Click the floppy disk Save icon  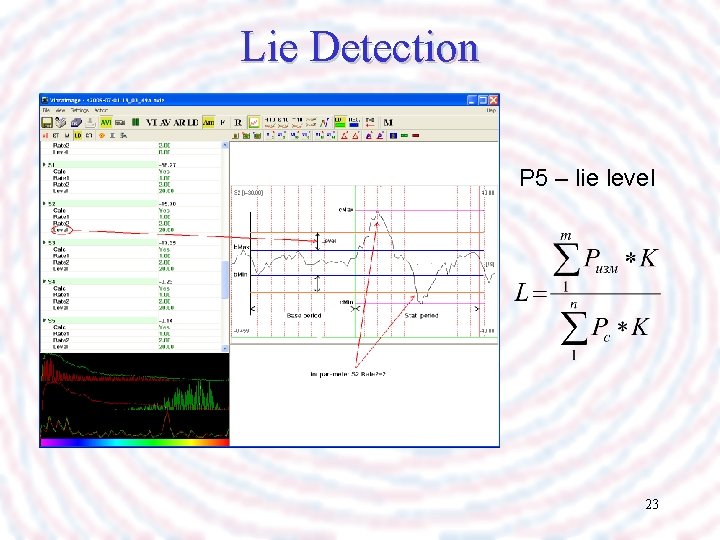pos(47,122)
